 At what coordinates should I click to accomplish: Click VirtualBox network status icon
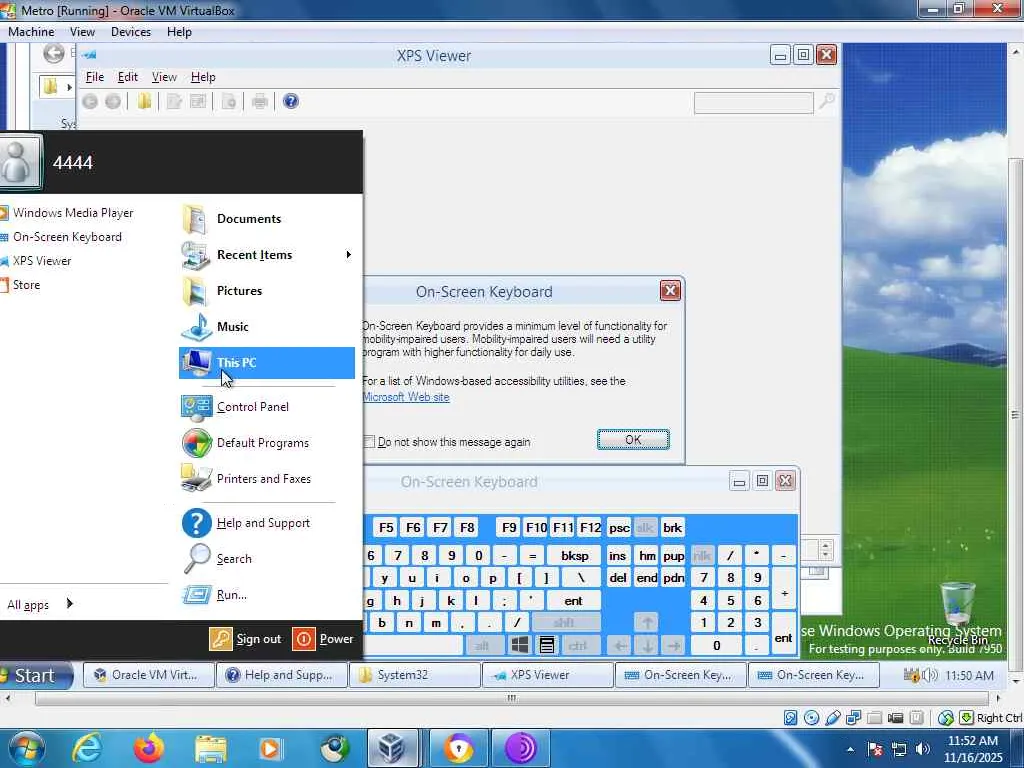(x=854, y=718)
